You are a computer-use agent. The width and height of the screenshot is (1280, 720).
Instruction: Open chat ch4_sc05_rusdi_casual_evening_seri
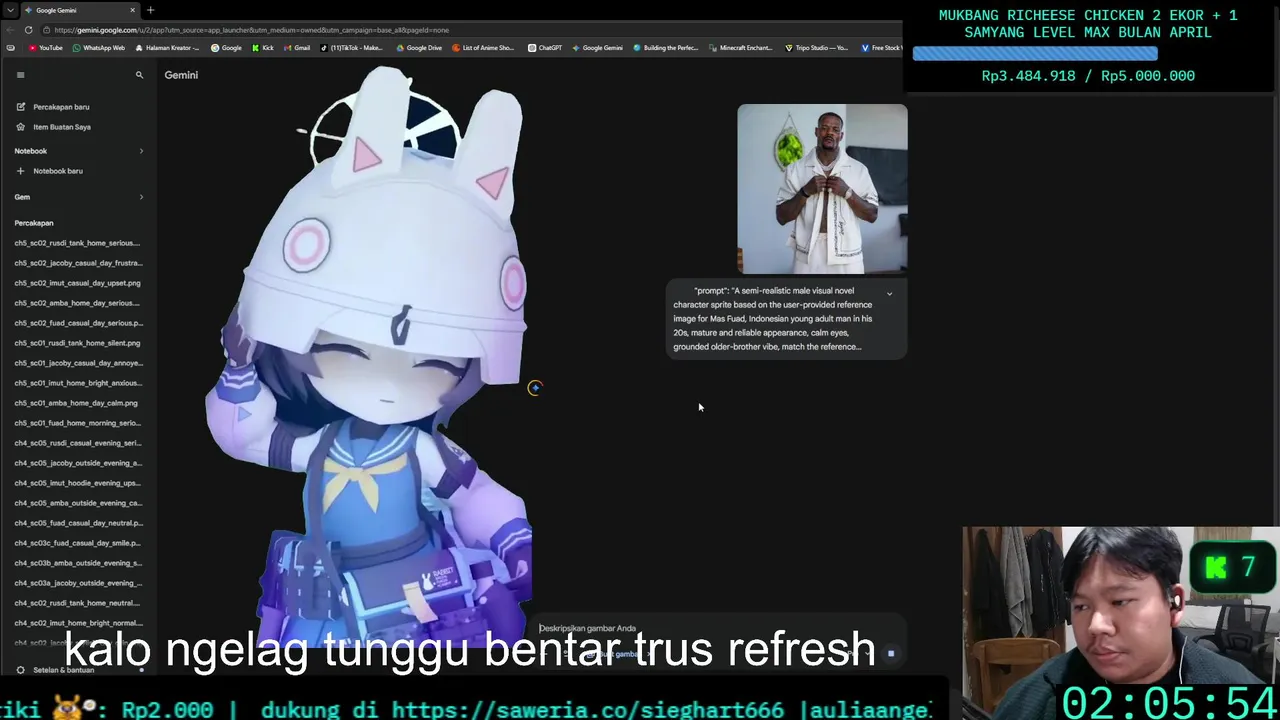click(x=77, y=443)
